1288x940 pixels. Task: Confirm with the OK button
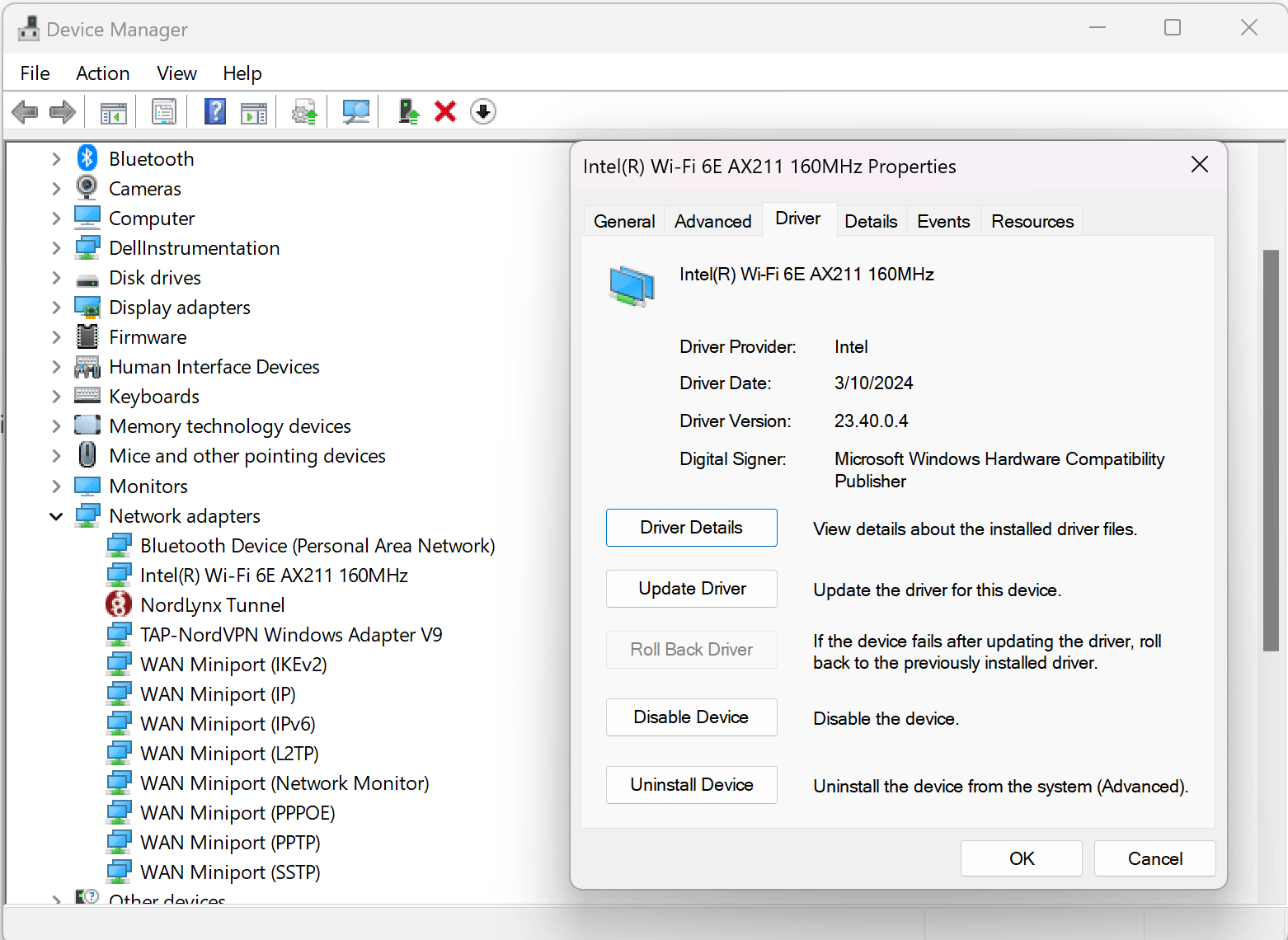pos(1022,858)
